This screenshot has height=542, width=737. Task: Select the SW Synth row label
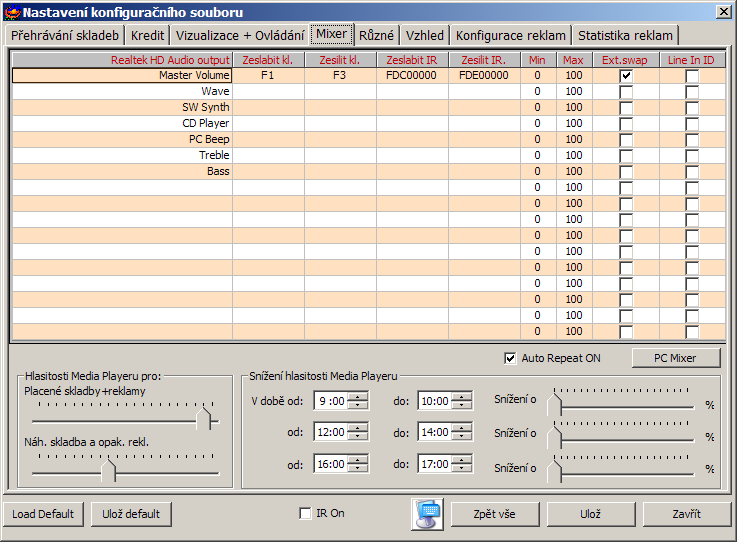tap(122, 107)
